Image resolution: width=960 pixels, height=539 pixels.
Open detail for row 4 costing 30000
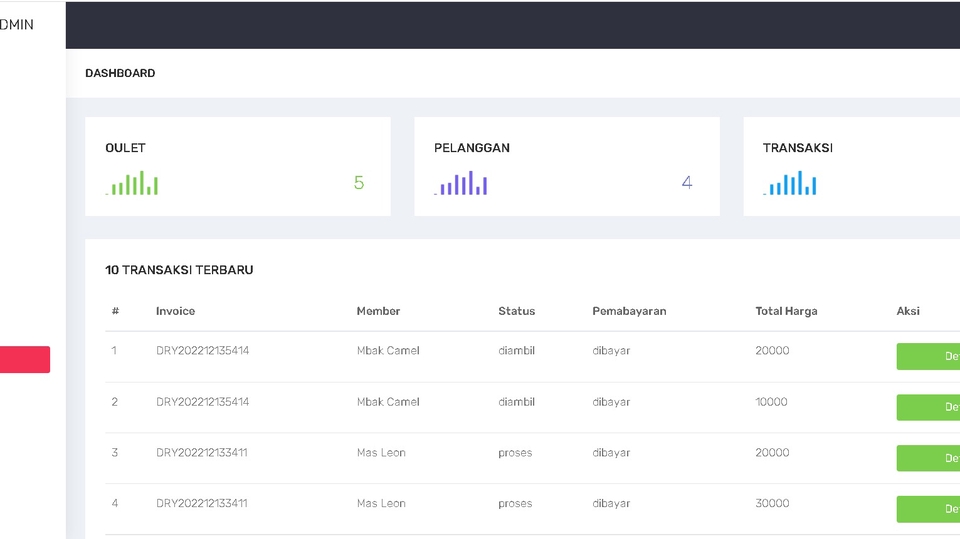[x=928, y=509]
